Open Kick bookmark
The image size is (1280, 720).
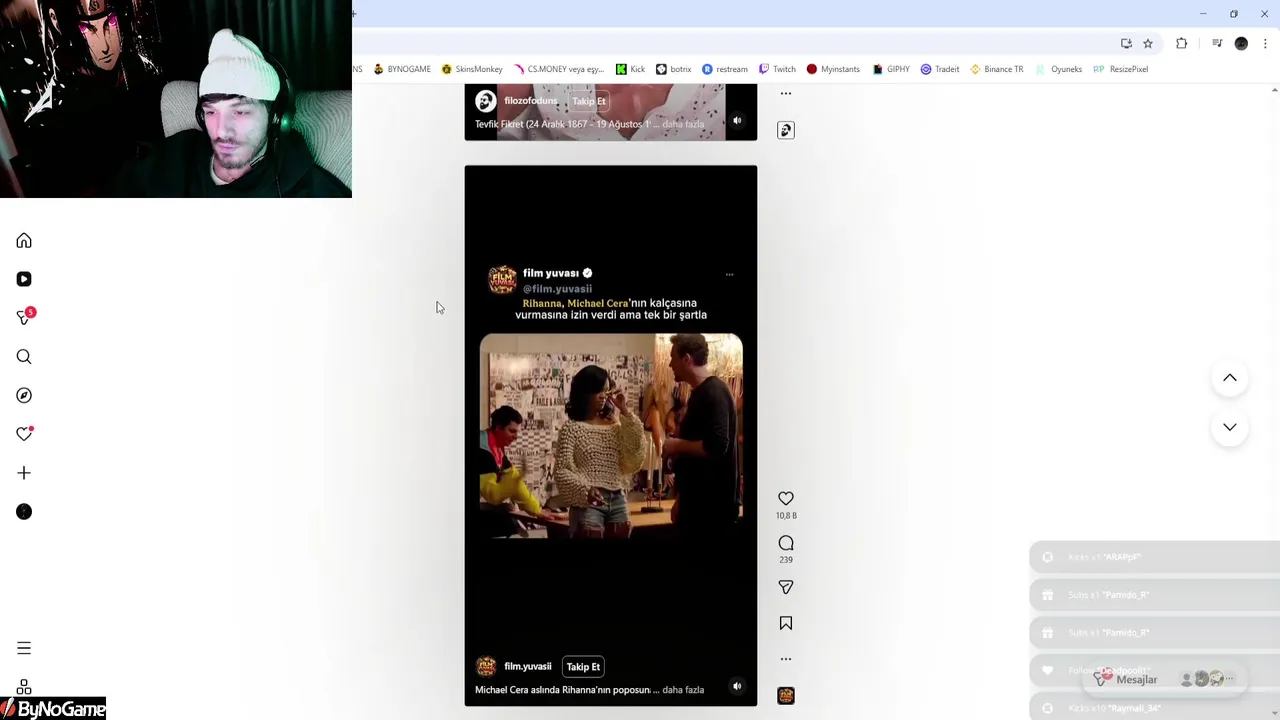[630, 69]
